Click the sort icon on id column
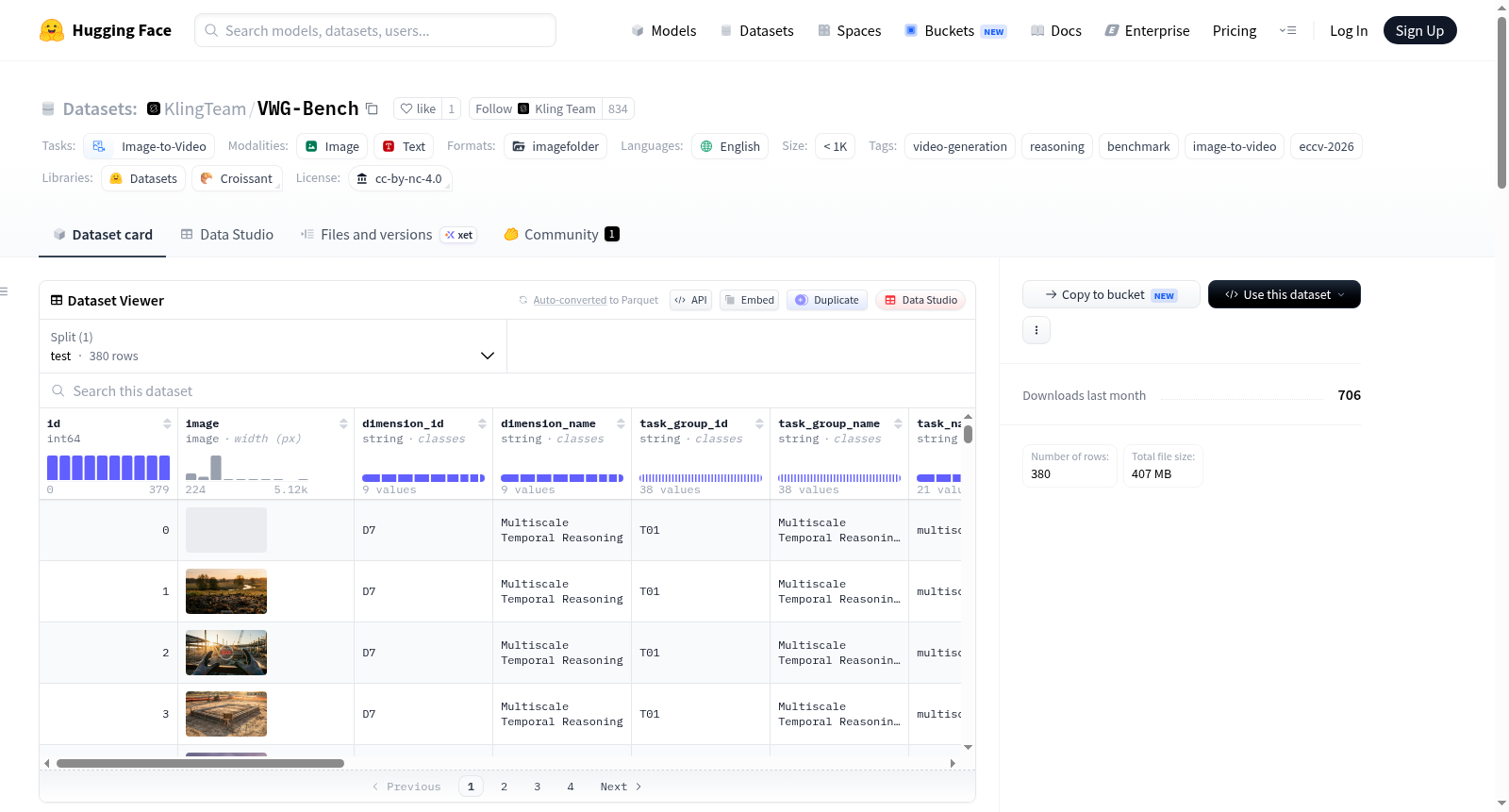 [167, 423]
